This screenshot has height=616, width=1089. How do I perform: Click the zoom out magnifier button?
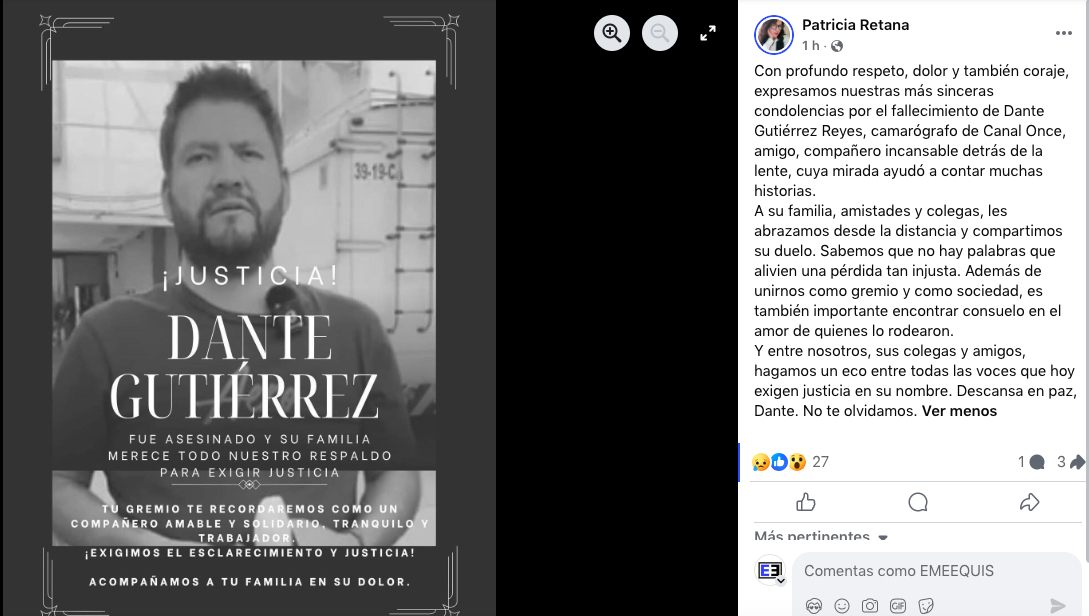(660, 33)
